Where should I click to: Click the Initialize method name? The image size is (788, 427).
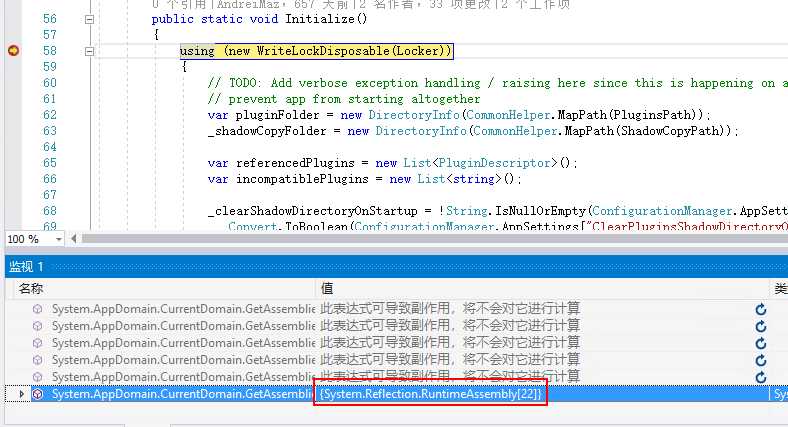pos(320,19)
